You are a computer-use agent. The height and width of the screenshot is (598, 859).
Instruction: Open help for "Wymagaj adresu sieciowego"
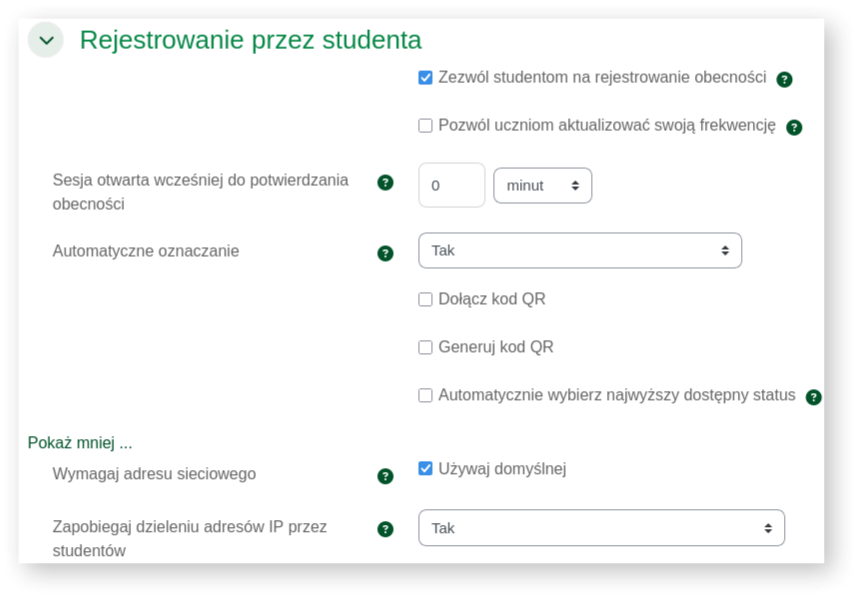point(386,477)
